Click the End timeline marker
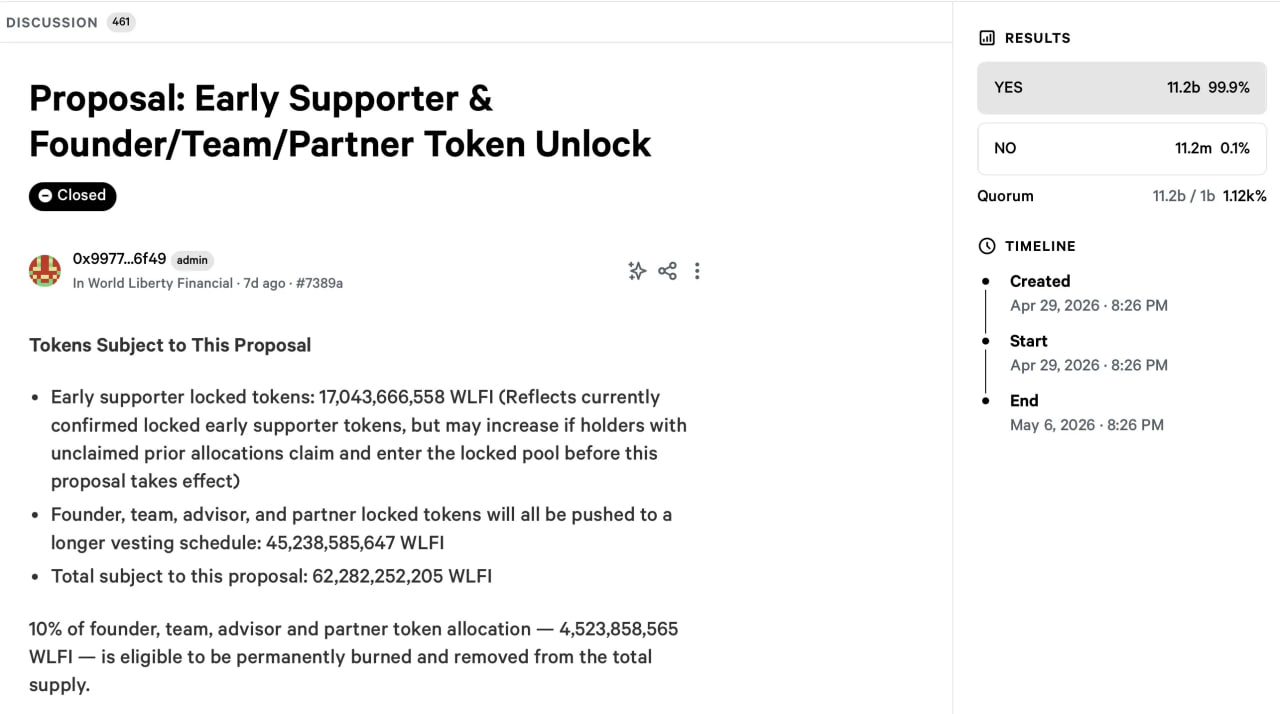The image size is (1280, 714). tap(986, 400)
